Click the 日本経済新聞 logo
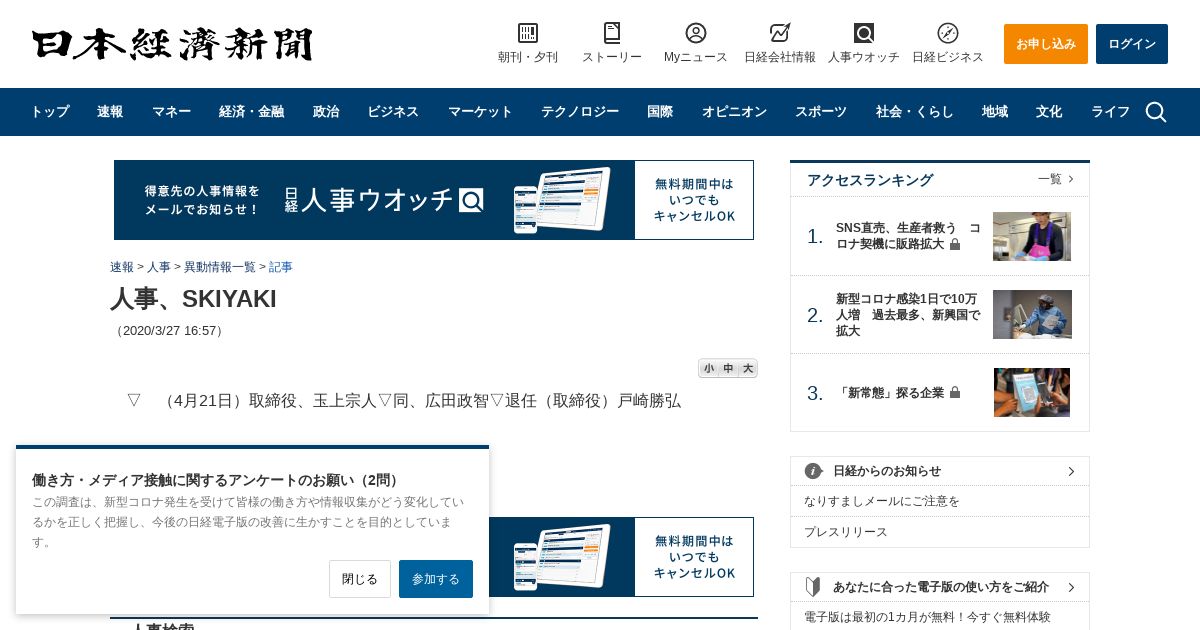 (172, 44)
